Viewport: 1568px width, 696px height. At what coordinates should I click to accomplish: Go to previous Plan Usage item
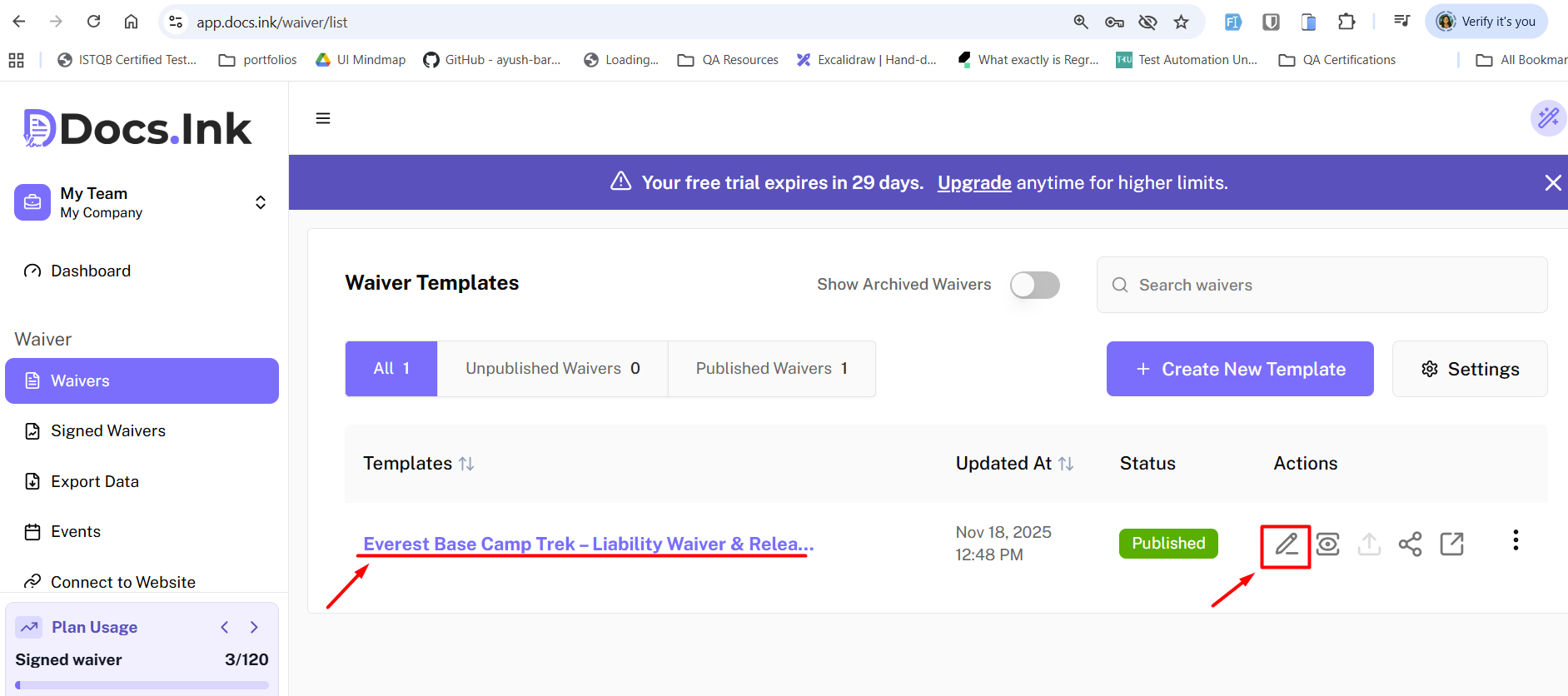pyautogui.click(x=225, y=627)
